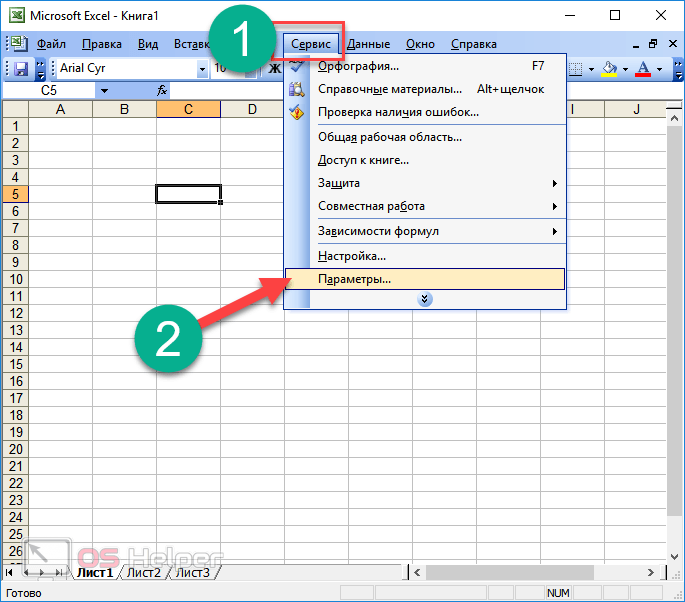Switch to the Лист1 sheet tab
Screen dimensions: 685x602
pos(95,573)
